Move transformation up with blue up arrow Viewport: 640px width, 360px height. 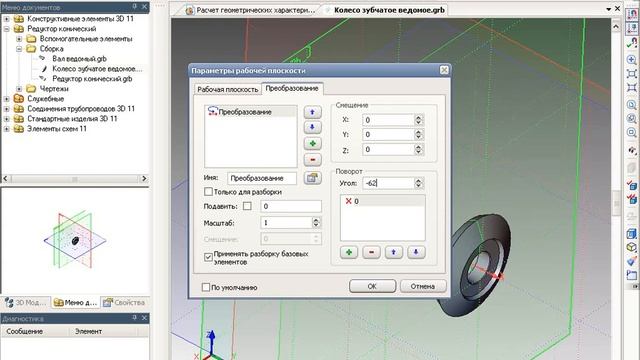(312, 112)
